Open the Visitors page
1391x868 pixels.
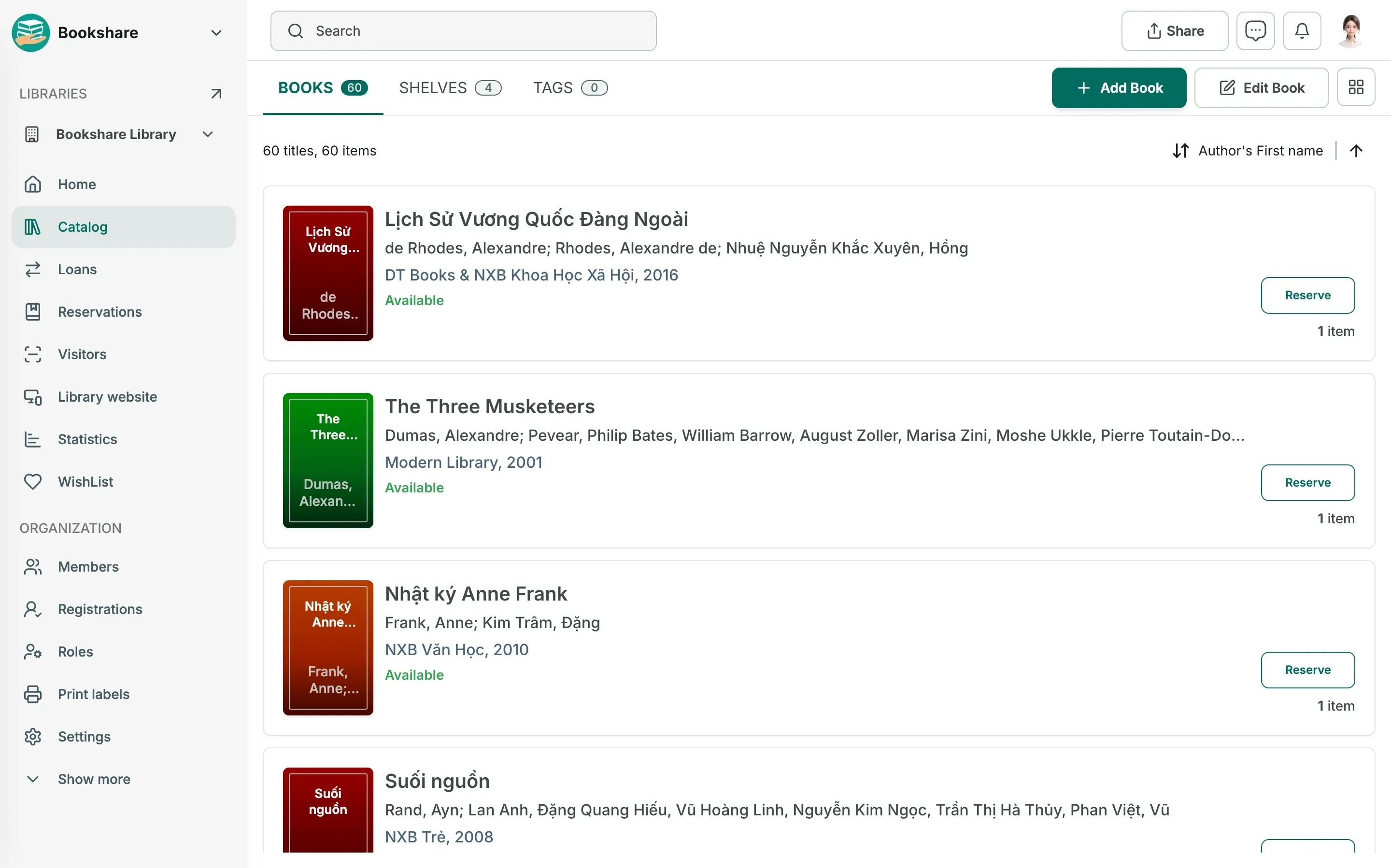point(124,354)
